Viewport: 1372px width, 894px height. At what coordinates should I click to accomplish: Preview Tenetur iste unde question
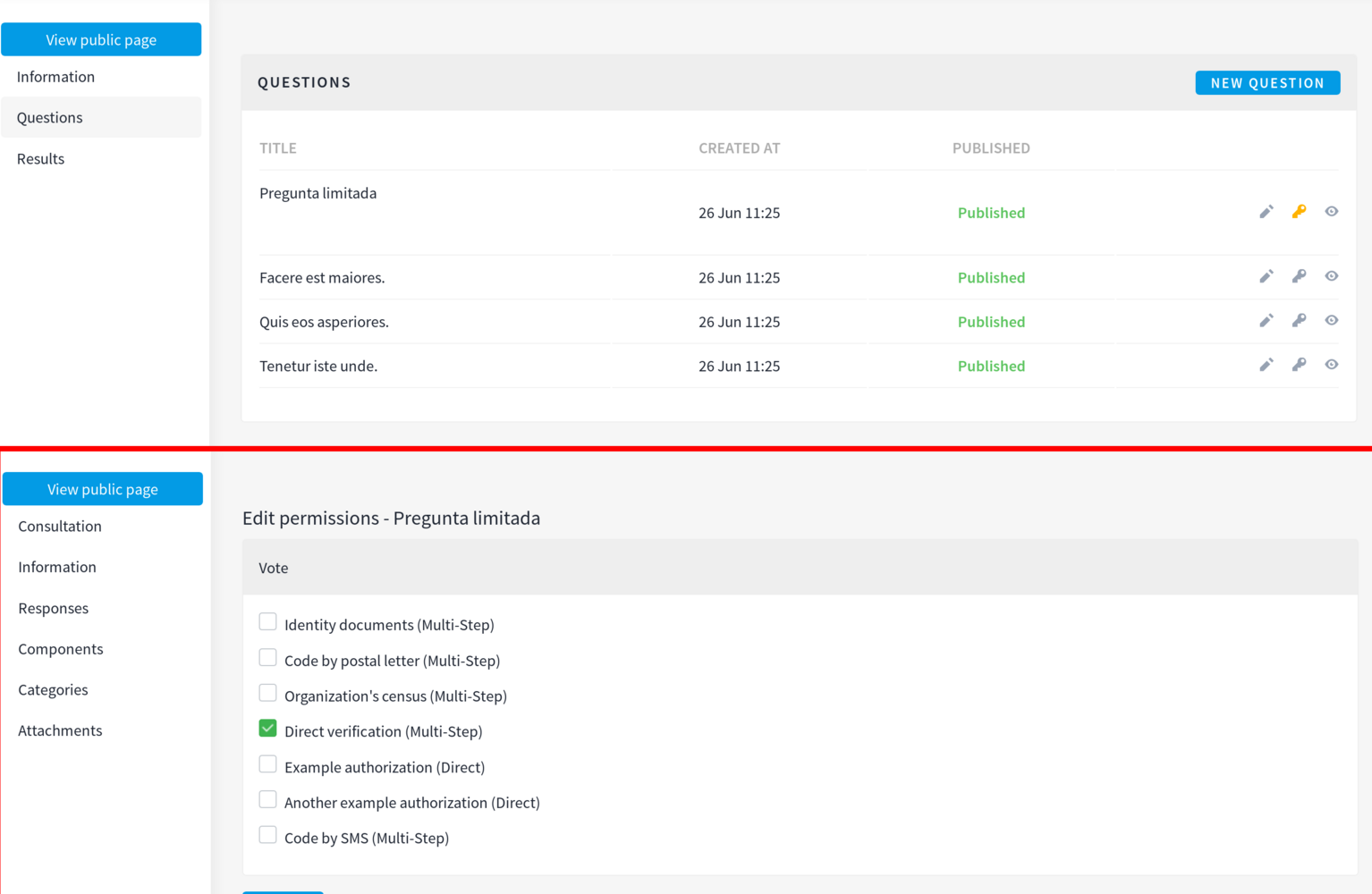(1331, 365)
